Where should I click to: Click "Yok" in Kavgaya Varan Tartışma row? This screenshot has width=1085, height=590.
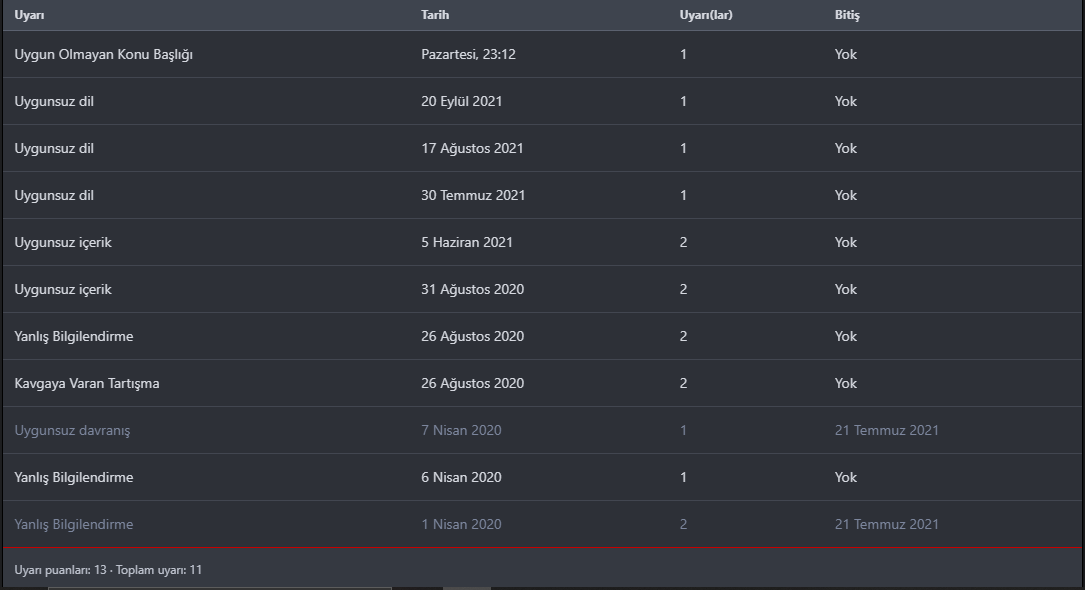tap(846, 384)
